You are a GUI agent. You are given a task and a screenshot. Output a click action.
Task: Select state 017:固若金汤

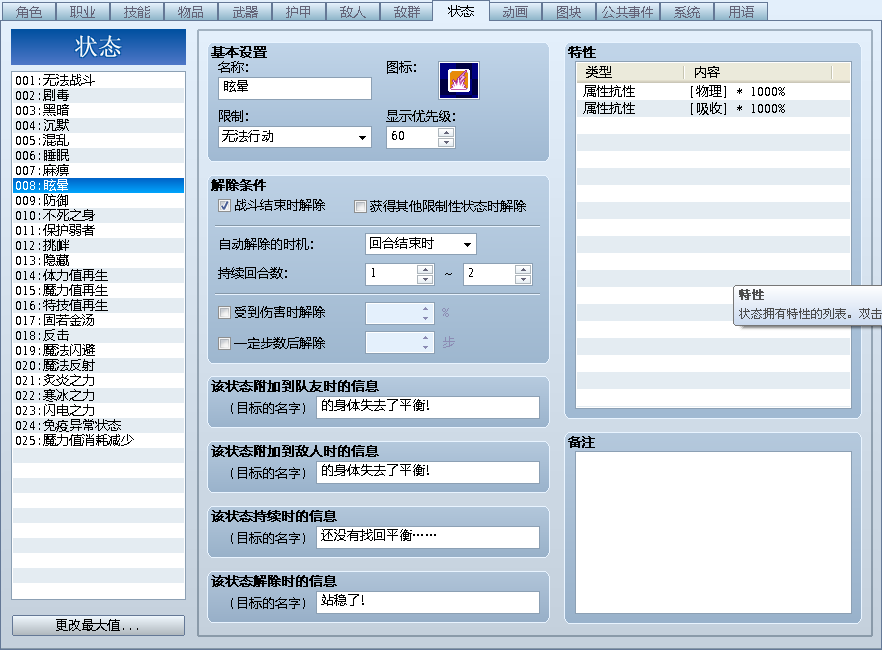98,321
